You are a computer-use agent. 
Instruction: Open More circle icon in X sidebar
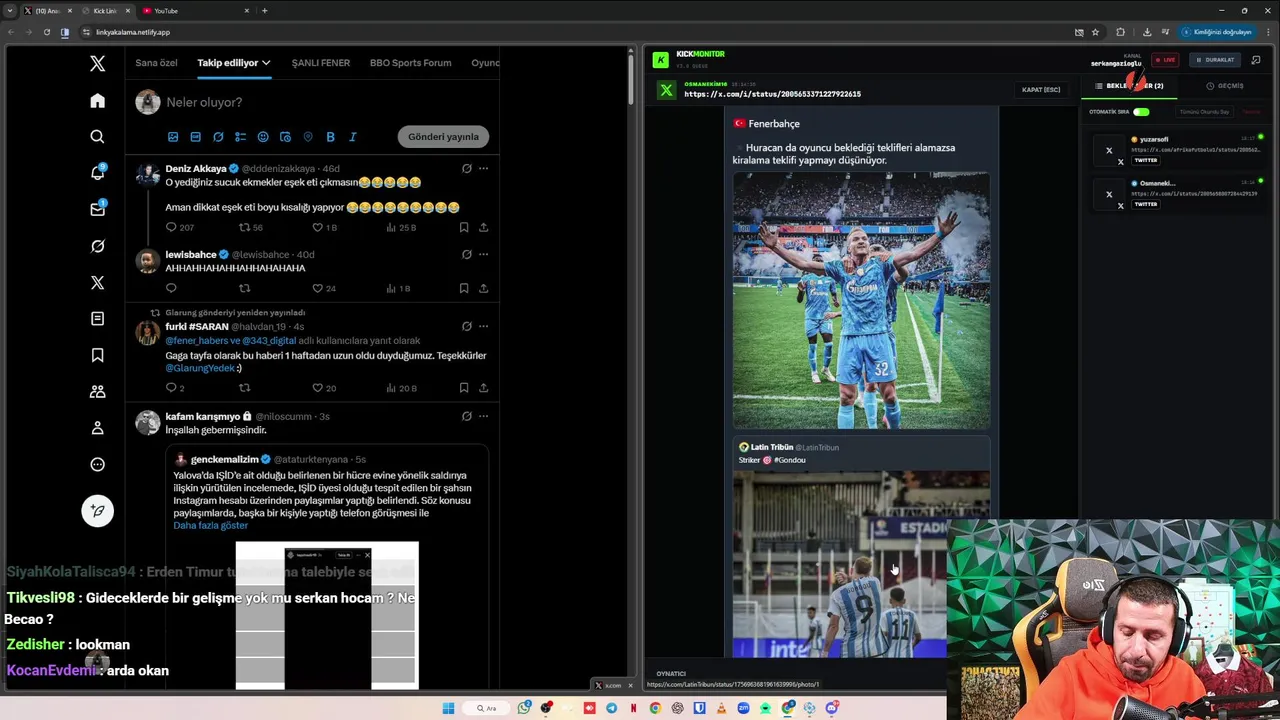click(x=97, y=464)
